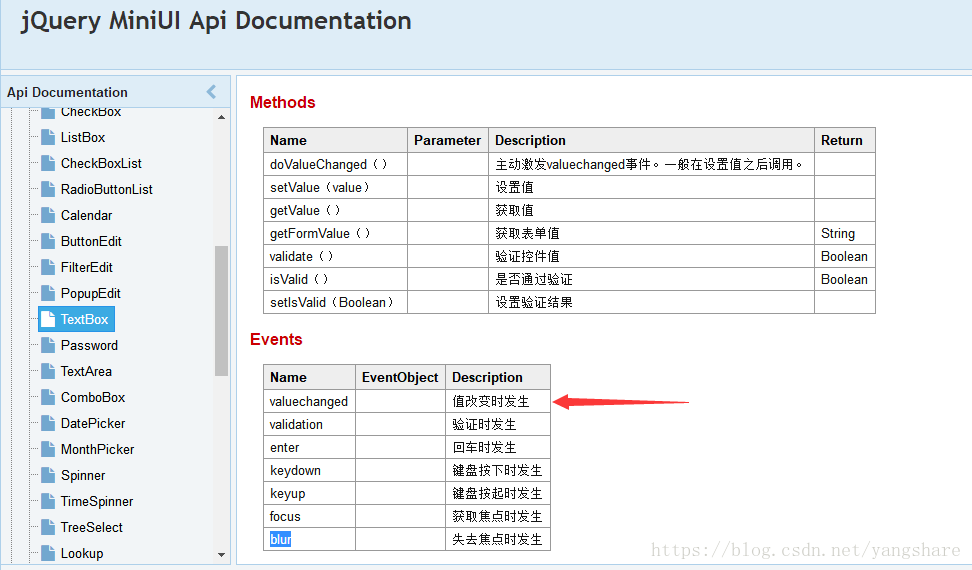Open the ListBox tree node
Screen dimensions: 972x570
point(82,138)
